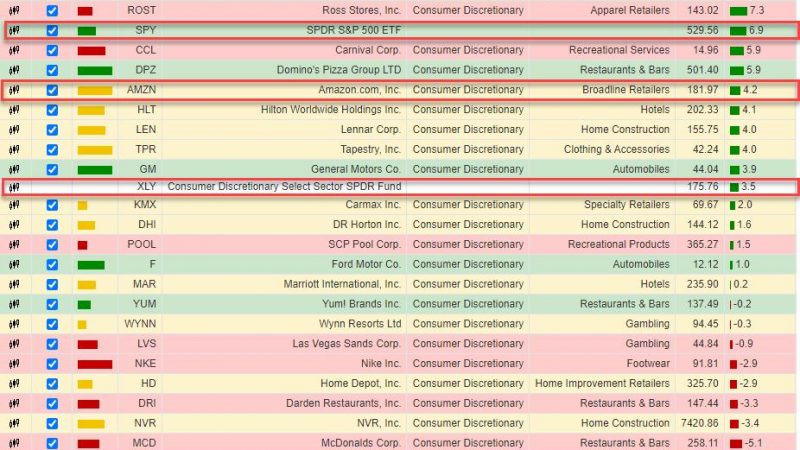Toggle the Ford Motor Co. checkbox
Image resolution: width=800 pixels, height=450 pixels.
point(52,265)
